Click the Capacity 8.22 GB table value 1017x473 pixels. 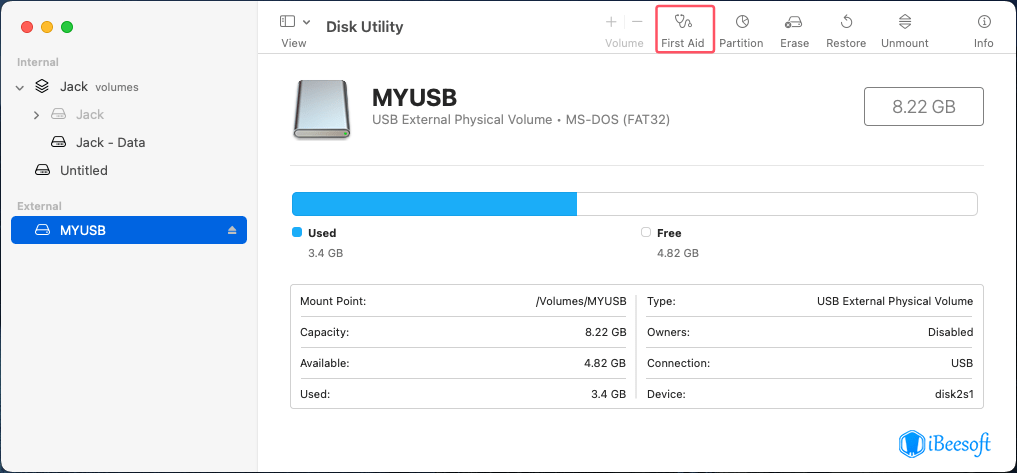[605, 332]
